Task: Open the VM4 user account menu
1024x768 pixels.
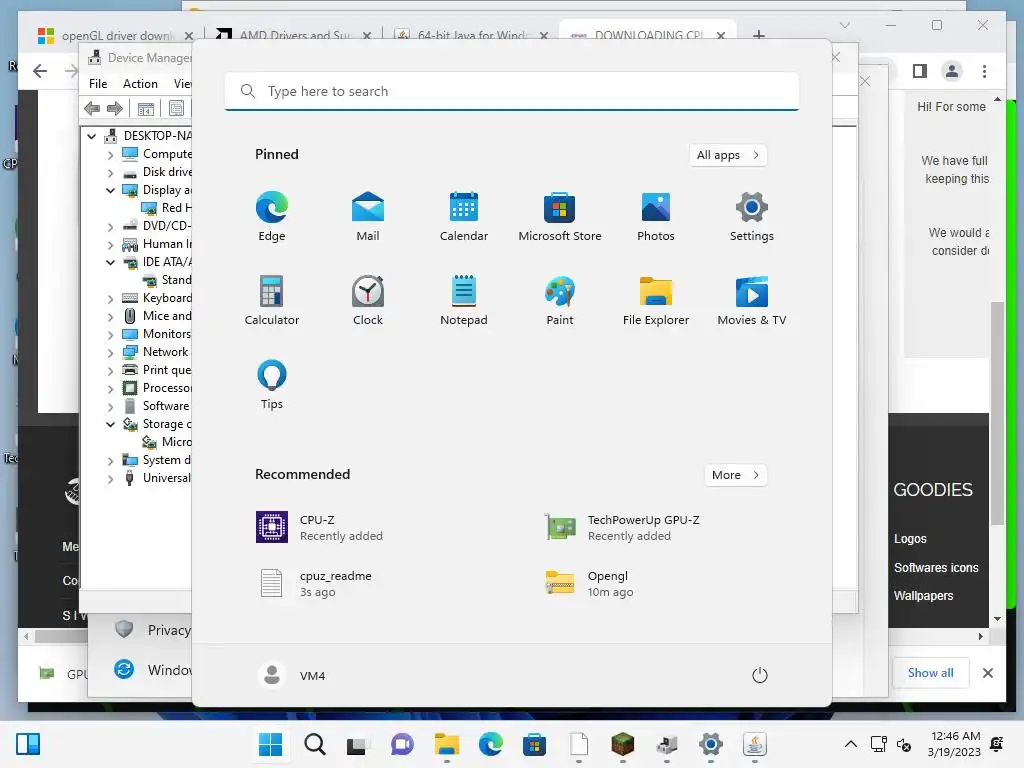Action: tap(292, 675)
